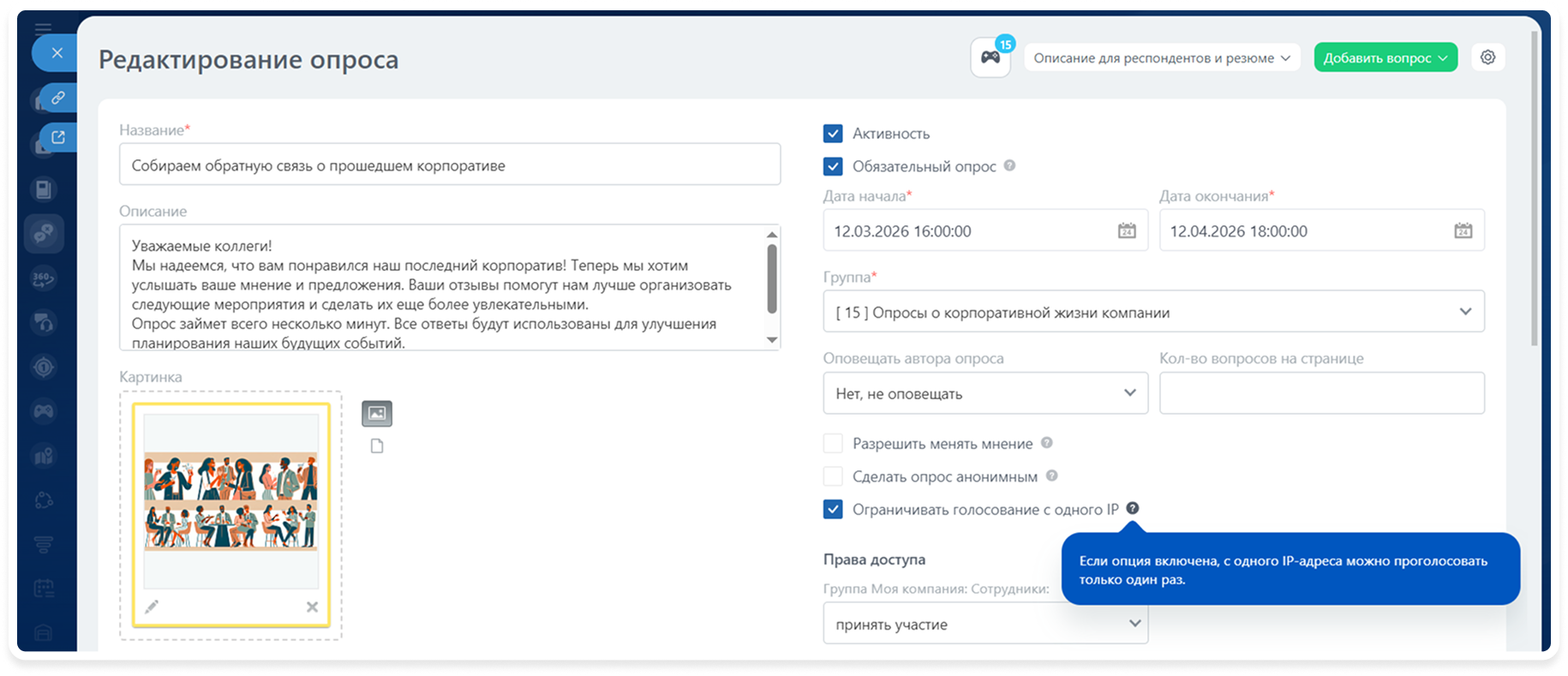This screenshot has width=1568, height=676.
Task: Click the page vertical scrollbar
Action: click(1534, 188)
